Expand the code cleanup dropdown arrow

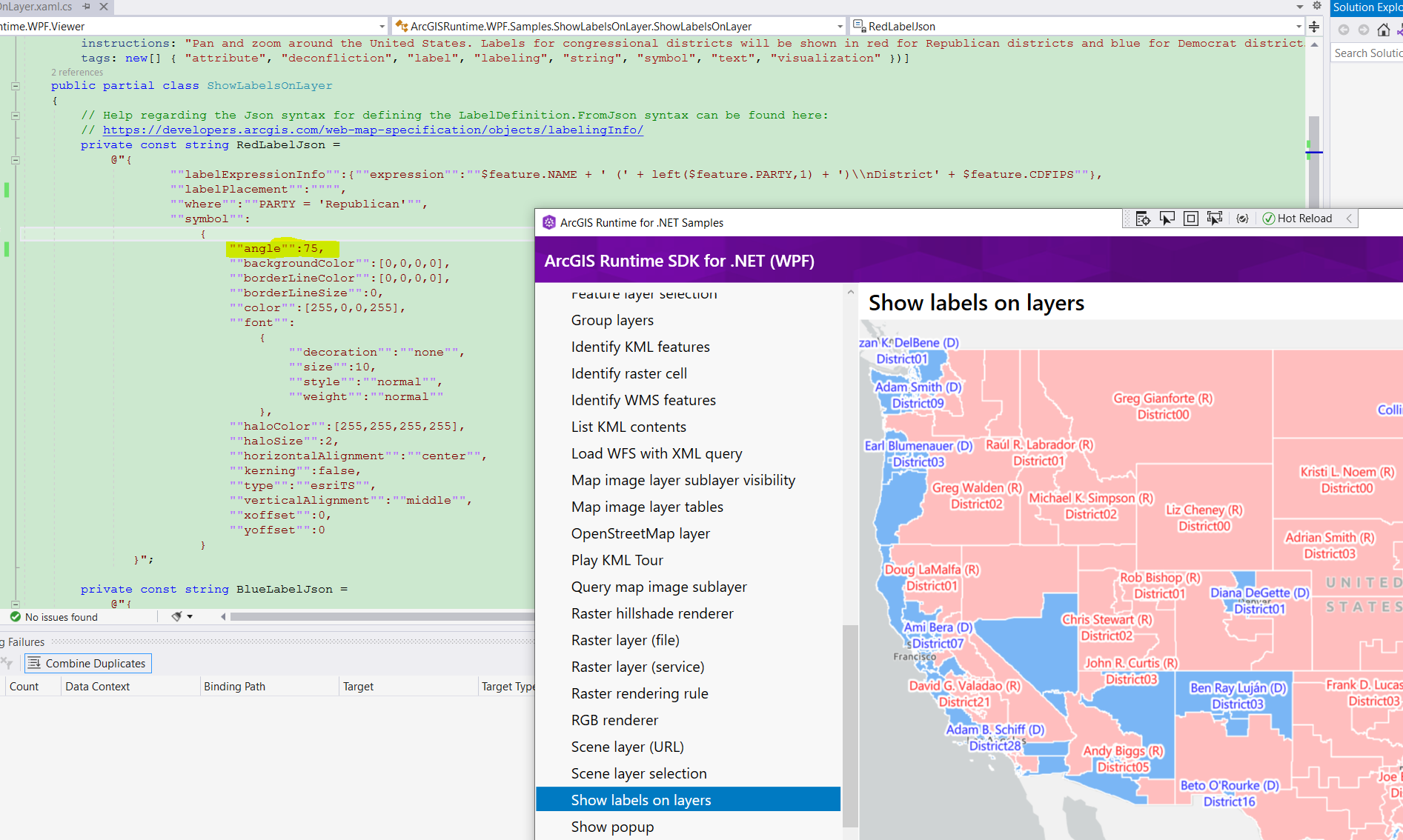tap(190, 616)
